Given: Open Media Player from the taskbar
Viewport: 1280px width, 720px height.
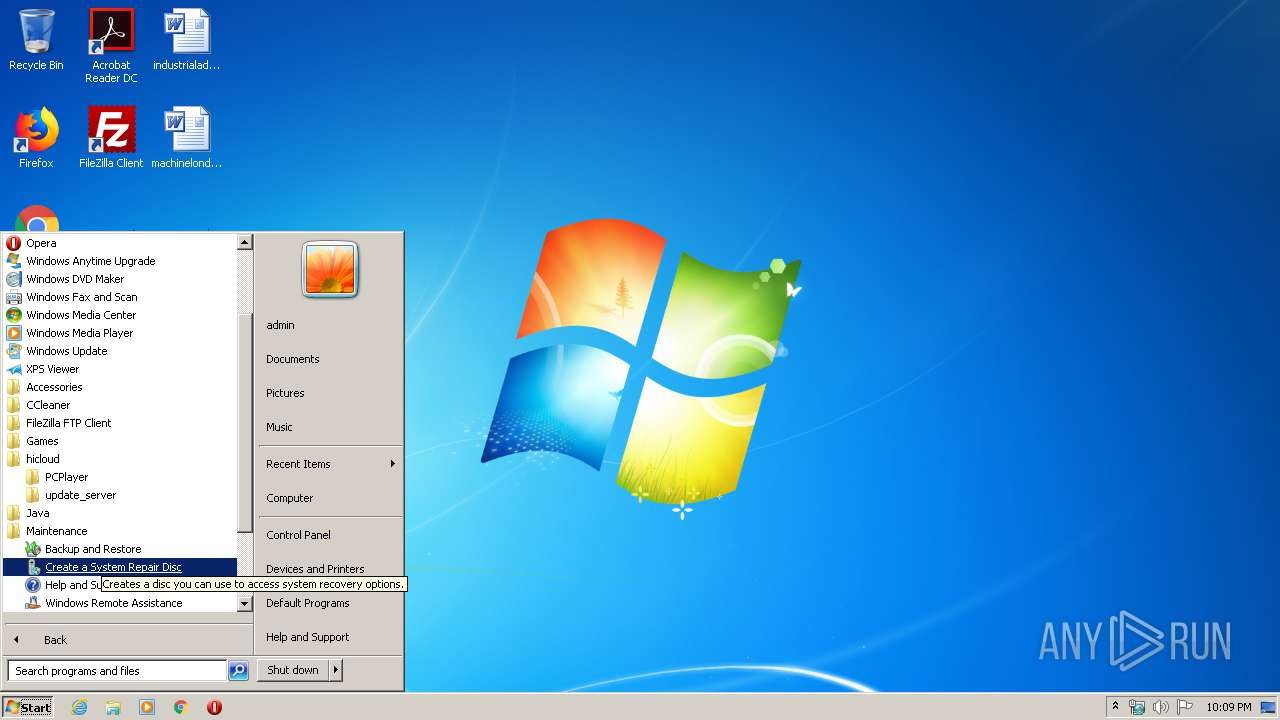Looking at the screenshot, I should coord(147,707).
